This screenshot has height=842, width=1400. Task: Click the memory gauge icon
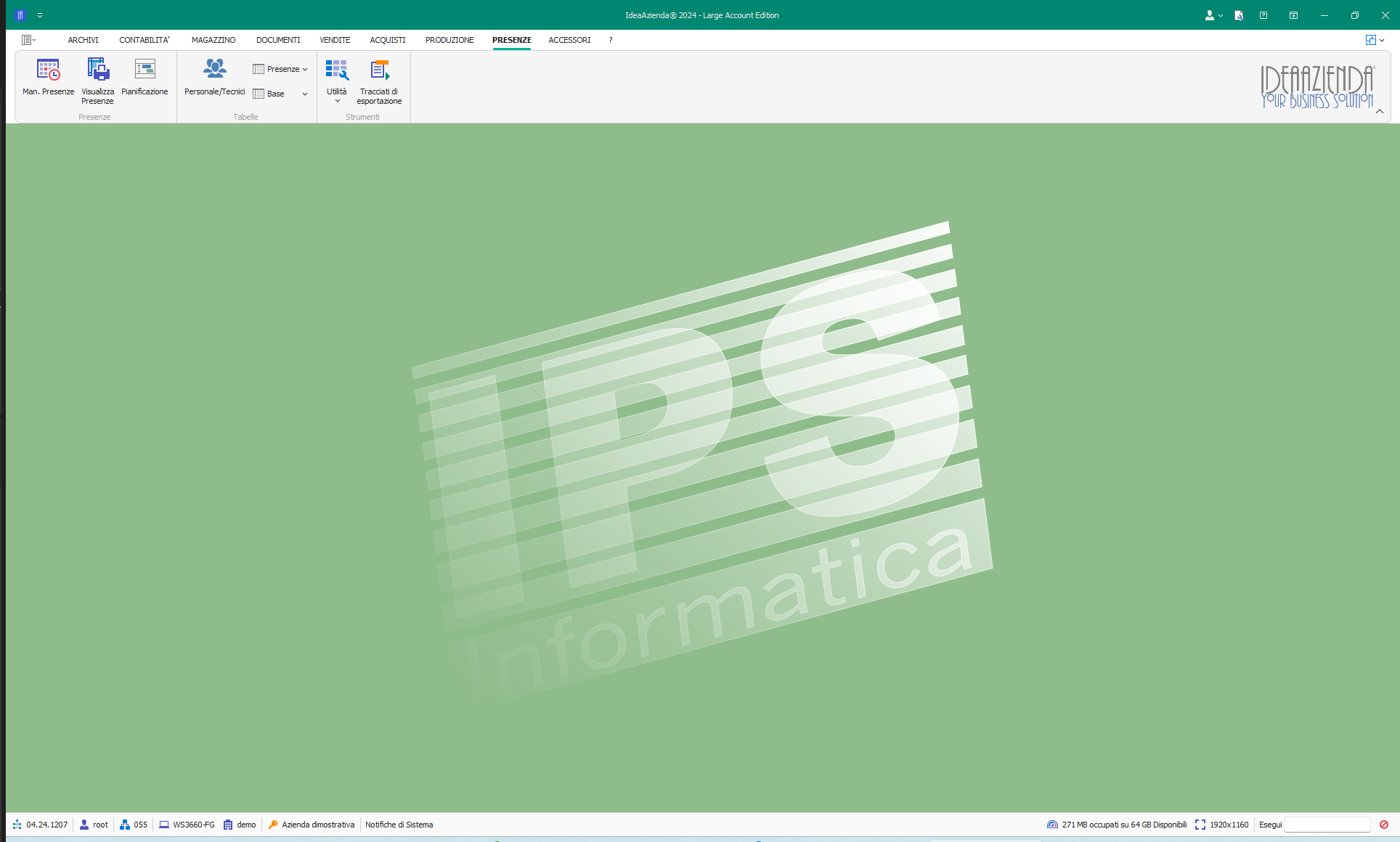click(x=1052, y=825)
